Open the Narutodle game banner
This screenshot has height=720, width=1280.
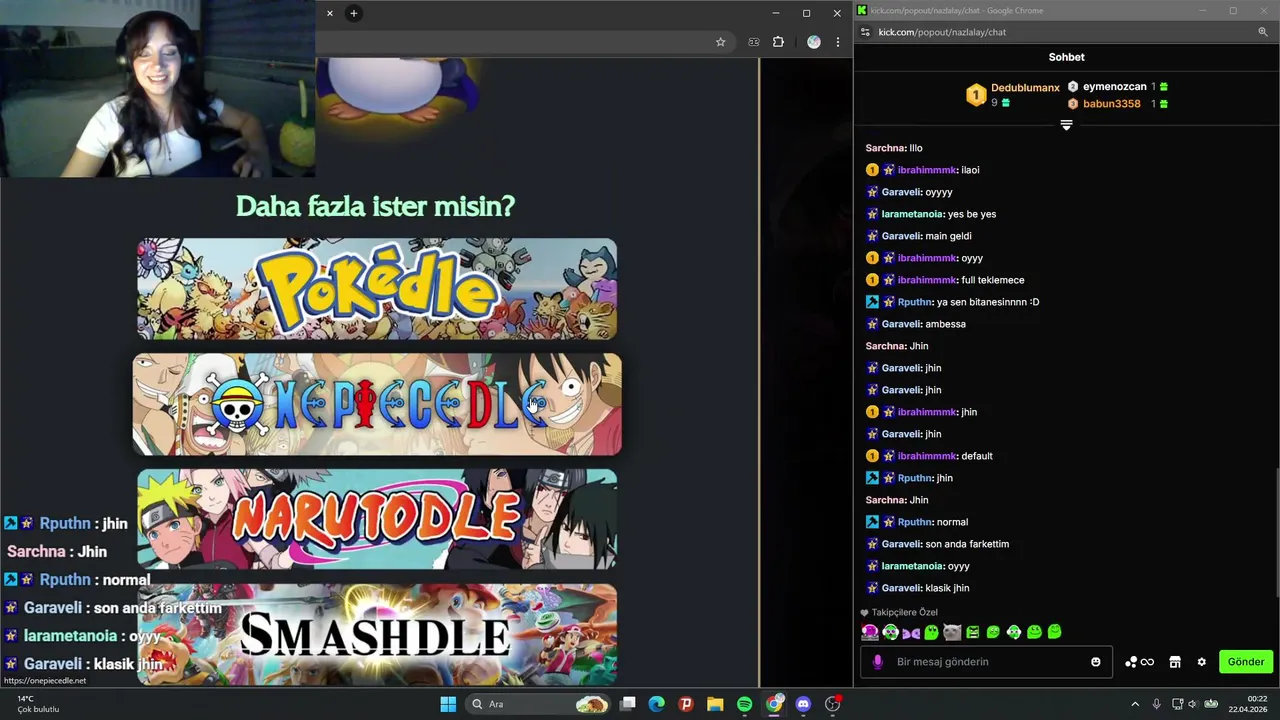pos(377,518)
